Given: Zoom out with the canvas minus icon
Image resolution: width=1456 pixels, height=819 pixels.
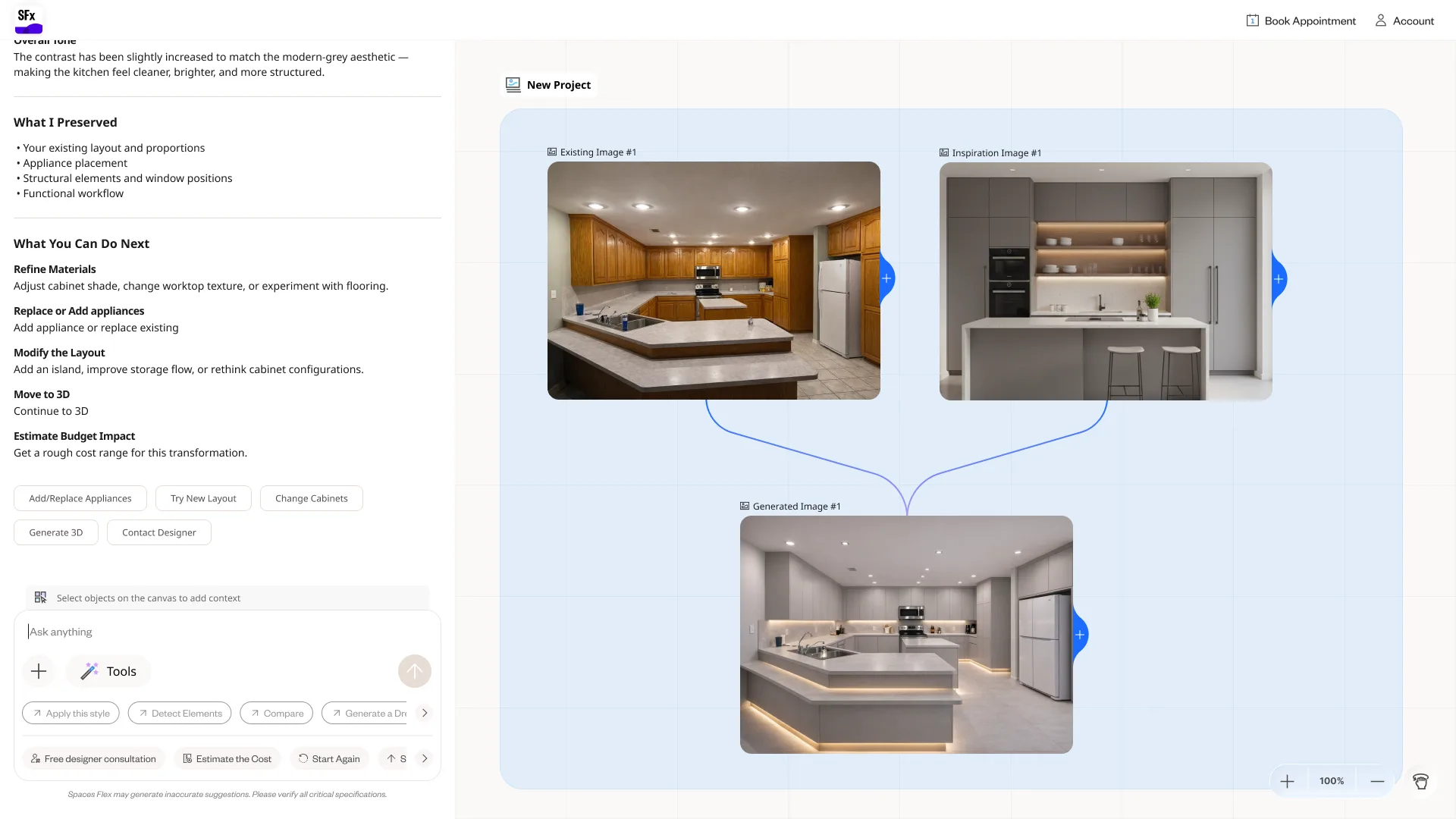Looking at the screenshot, I should coord(1377,781).
